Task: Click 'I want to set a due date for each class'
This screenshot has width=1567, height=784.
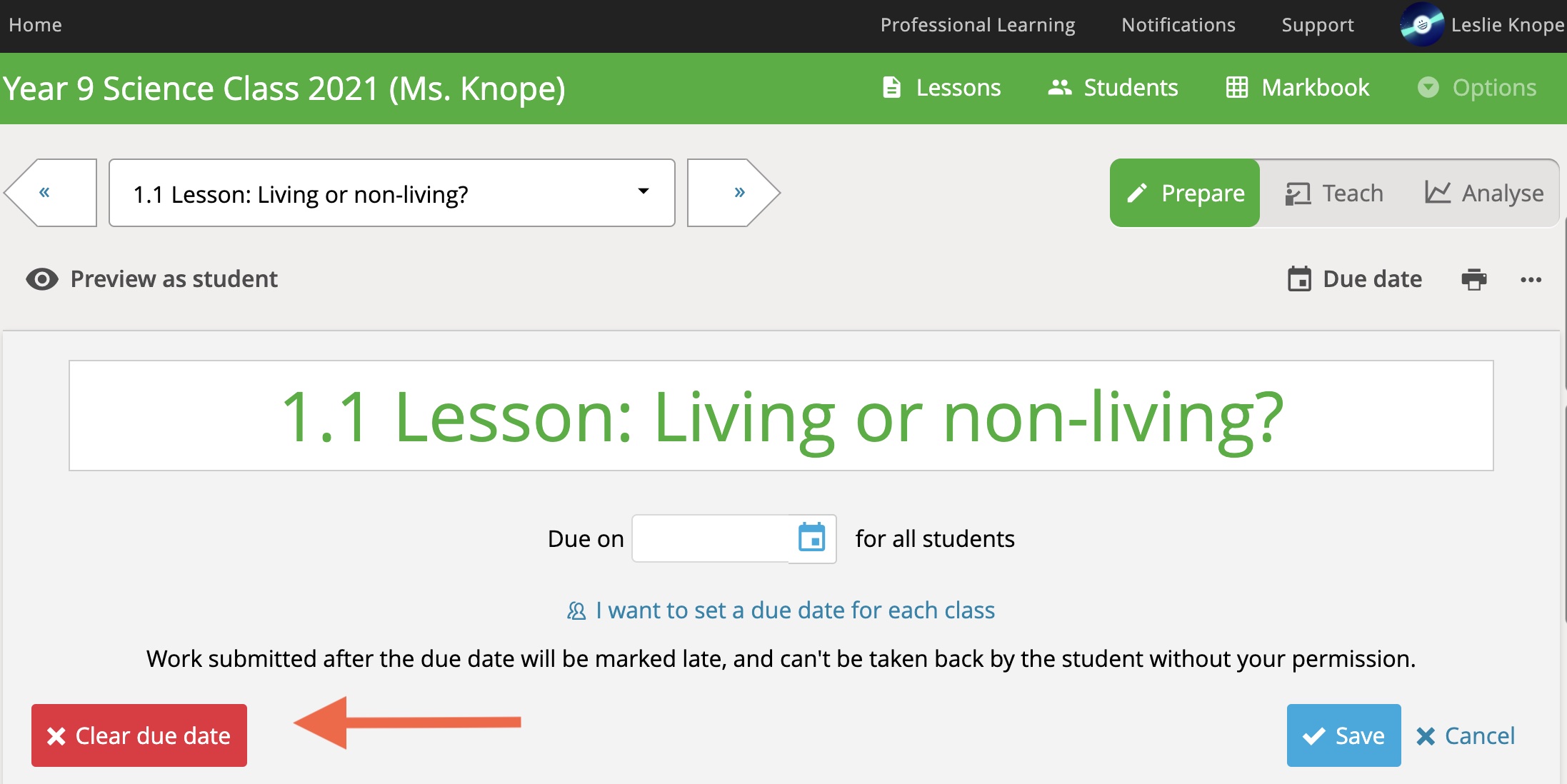Action: [x=795, y=610]
